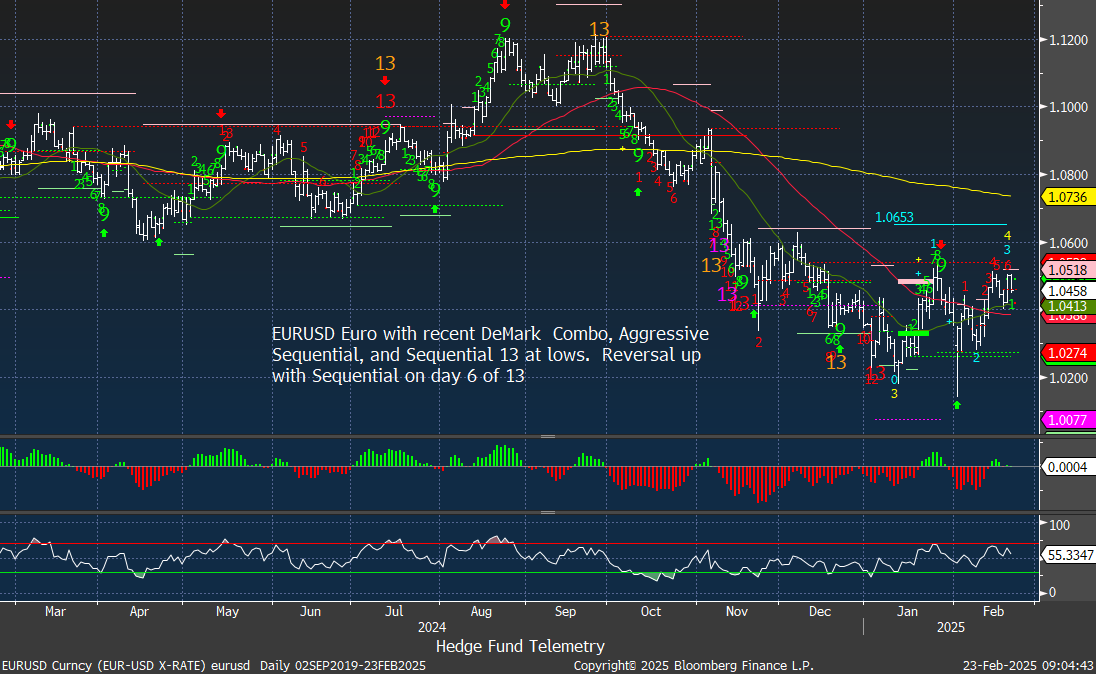Viewport: 1096px width, 674px height.
Task: Click the pink 1.0518 price tag
Action: [x=1067, y=271]
